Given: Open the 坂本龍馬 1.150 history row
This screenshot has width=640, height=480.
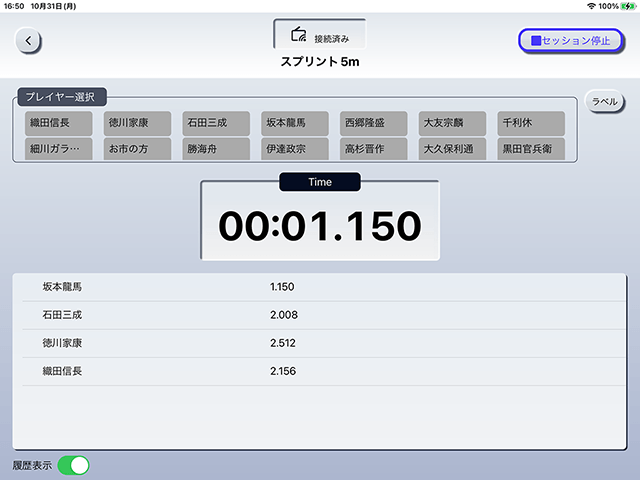Looking at the screenshot, I should (324, 287).
